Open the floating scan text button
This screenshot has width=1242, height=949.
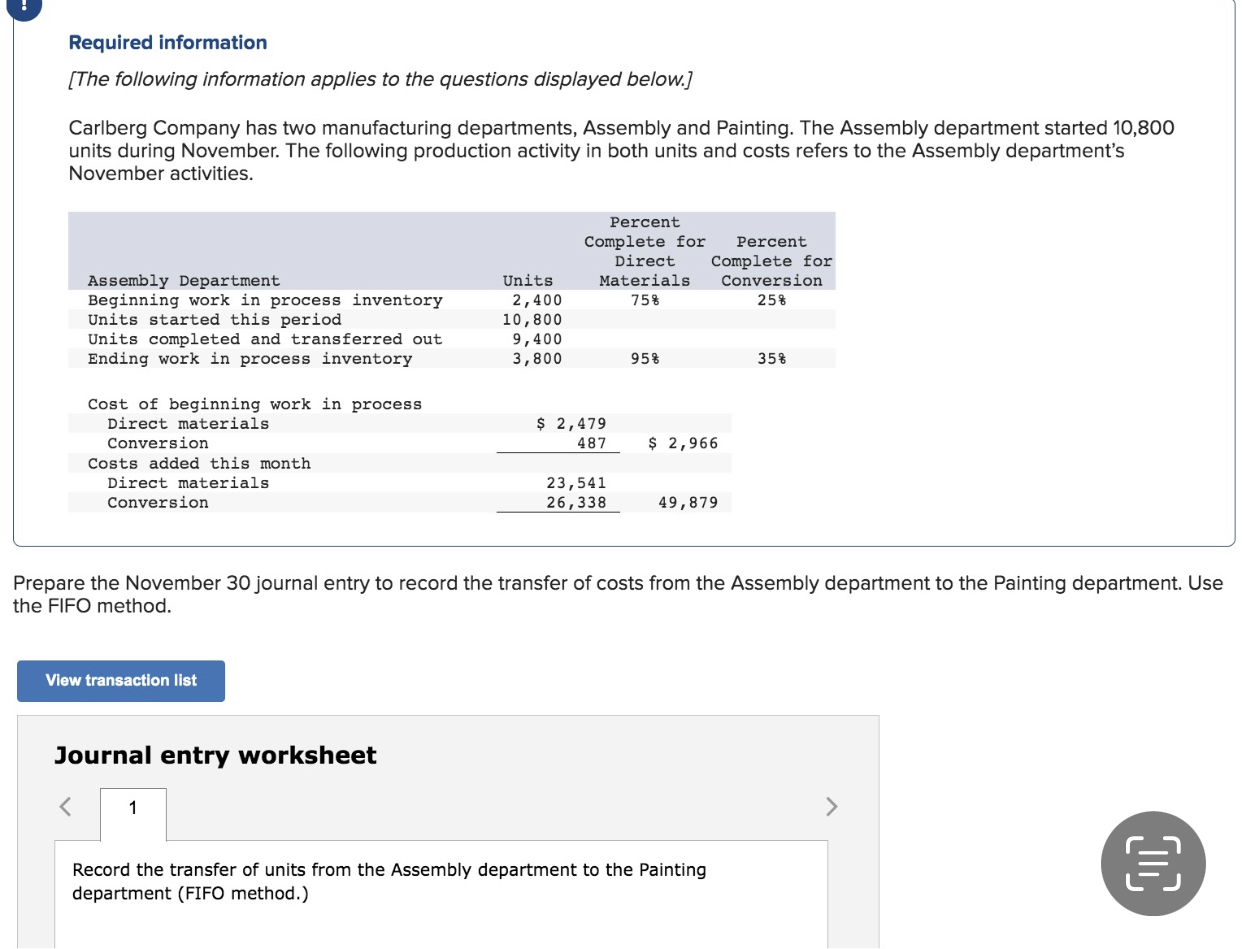coord(1153,863)
